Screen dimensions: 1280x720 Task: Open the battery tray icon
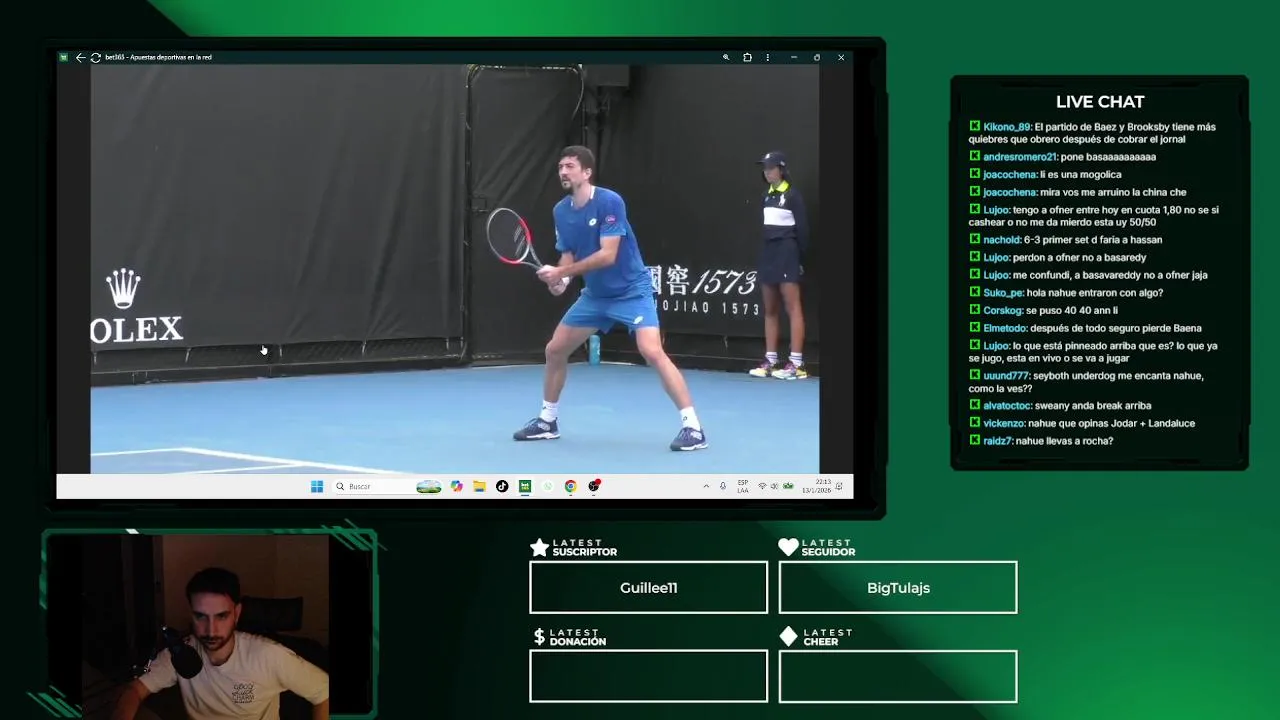(x=788, y=486)
